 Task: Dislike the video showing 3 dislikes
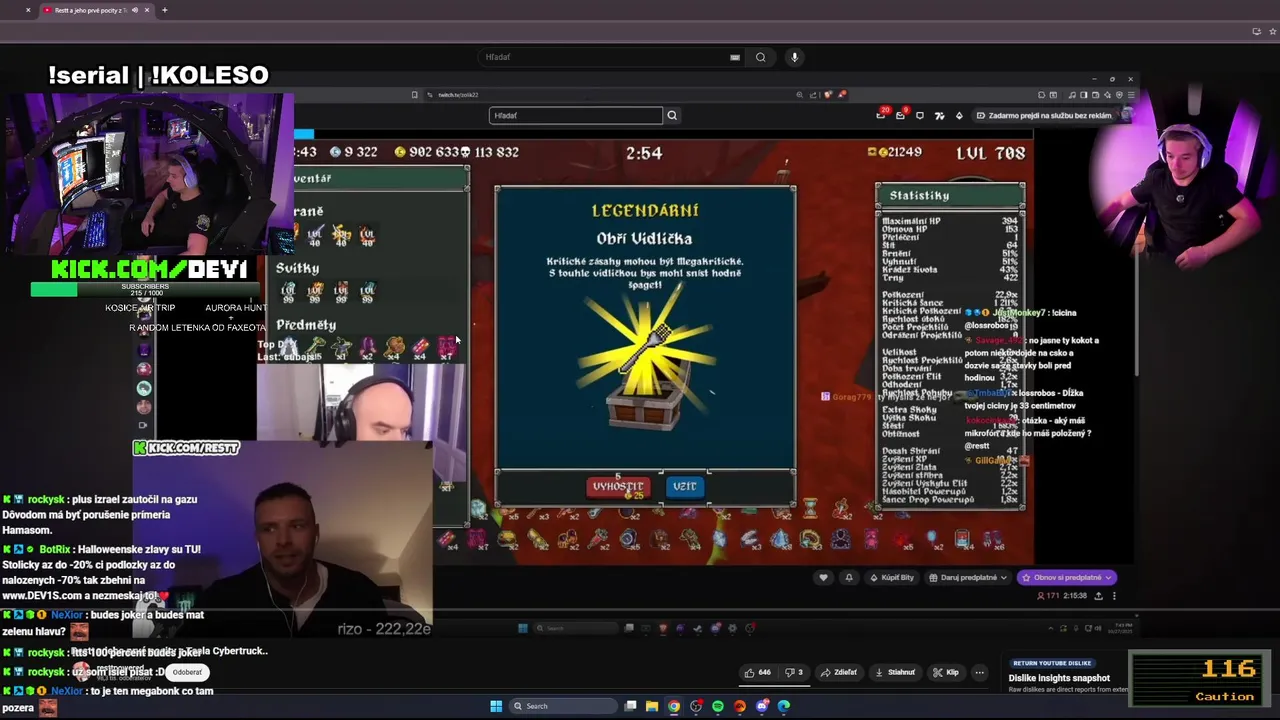[794, 672]
